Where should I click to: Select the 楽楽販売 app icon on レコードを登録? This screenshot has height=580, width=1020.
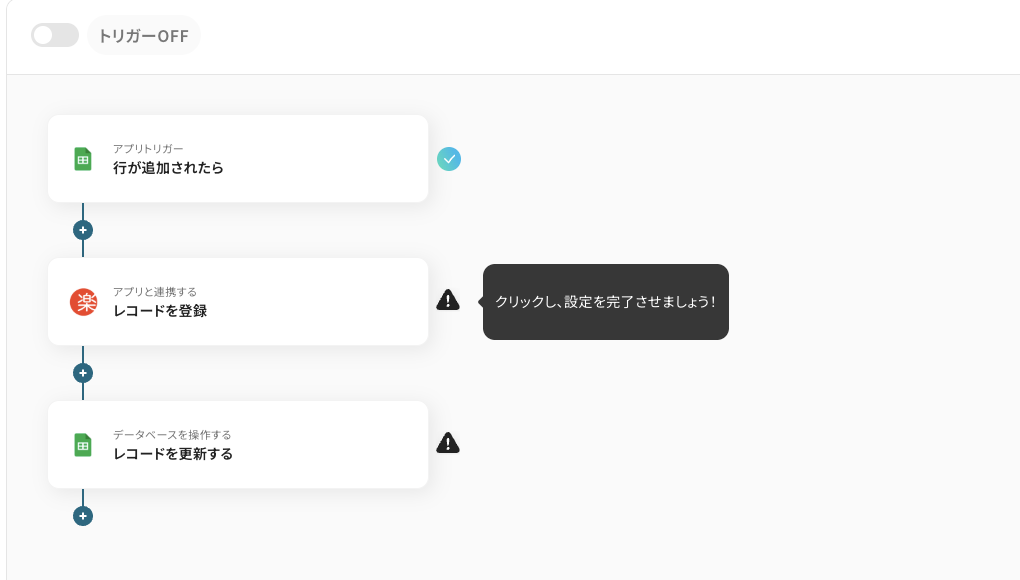coord(83,301)
